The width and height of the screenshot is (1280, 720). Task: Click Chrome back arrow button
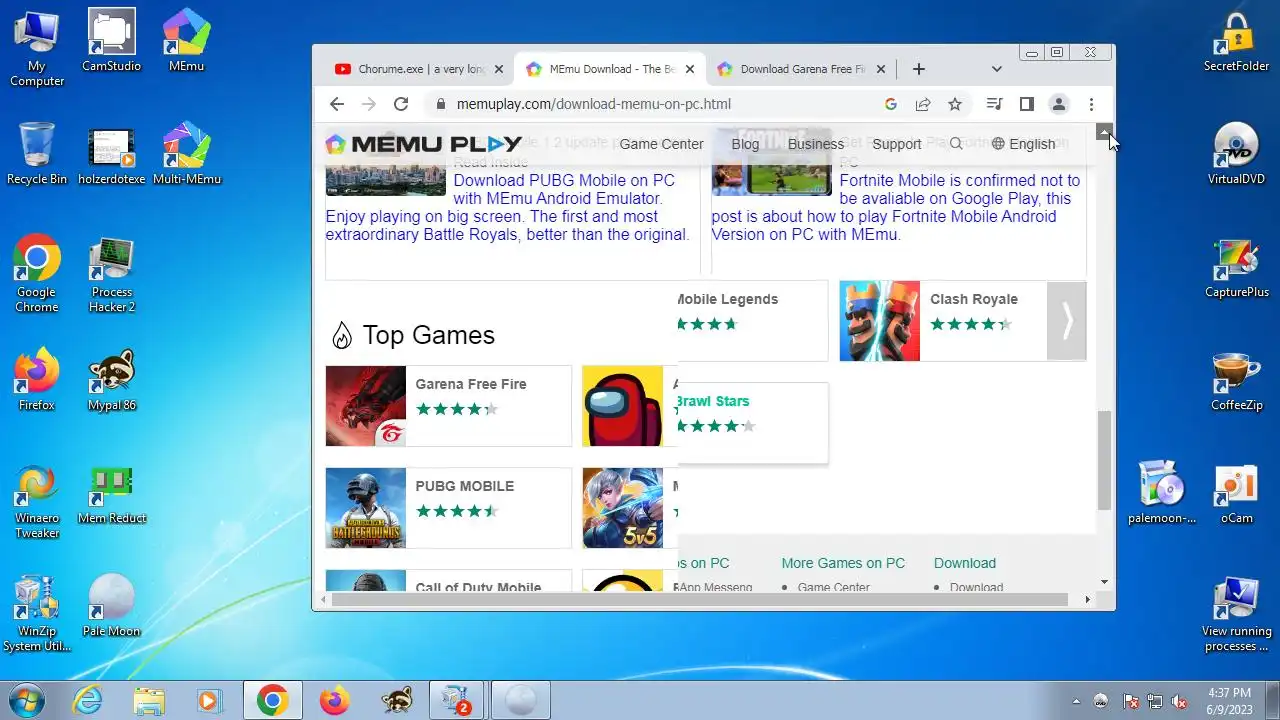(x=337, y=104)
